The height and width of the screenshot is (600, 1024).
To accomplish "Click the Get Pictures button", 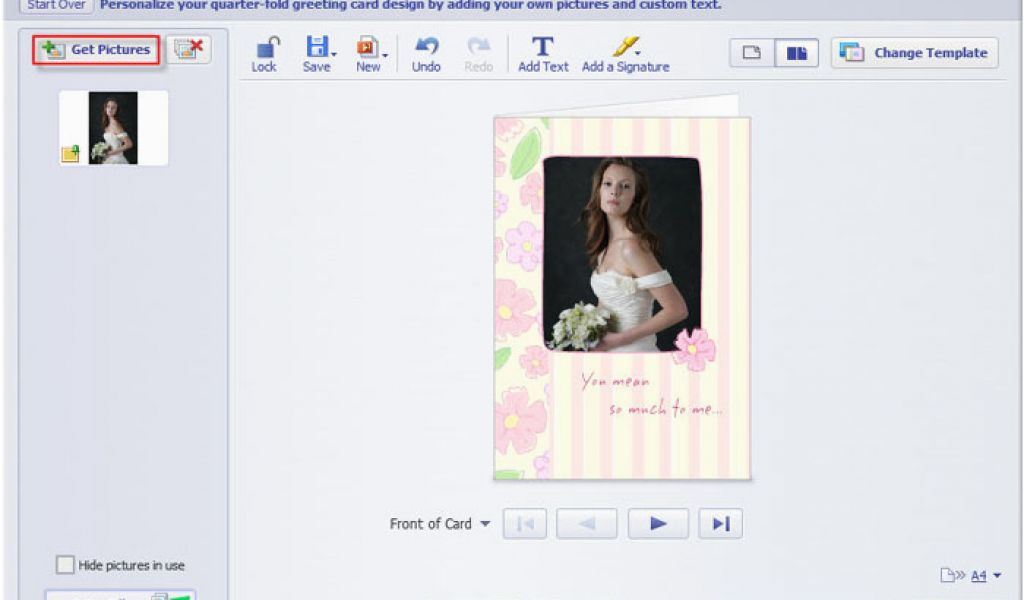I will click(97, 50).
